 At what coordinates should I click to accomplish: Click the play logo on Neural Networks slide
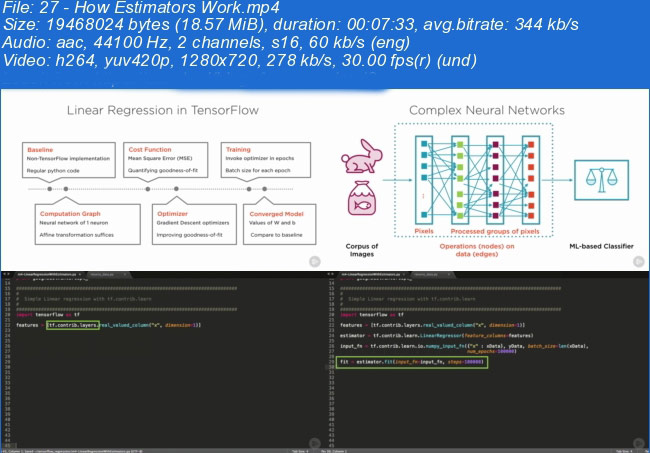[634, 260]
